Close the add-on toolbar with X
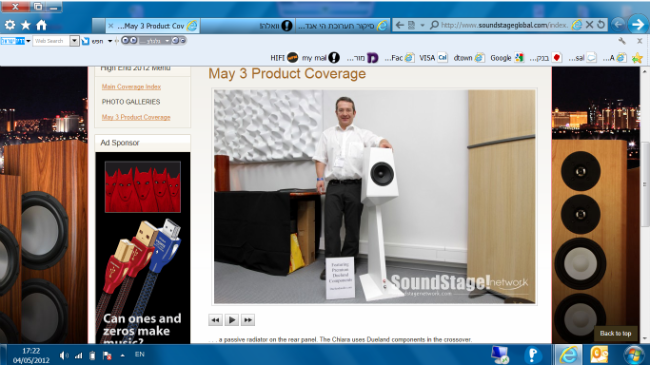650x365 pixels. point(640,41)
